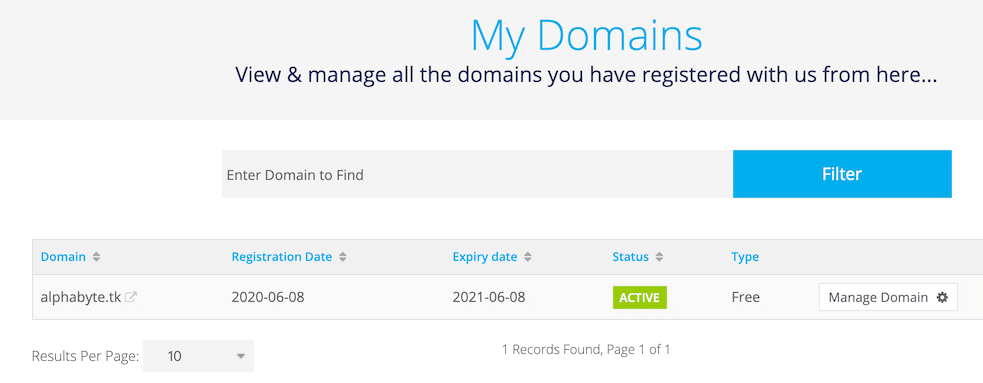The width and height of the screenshot is (983, 383).
Task: Click the Status column header
Action: click(x=631, y=257)
